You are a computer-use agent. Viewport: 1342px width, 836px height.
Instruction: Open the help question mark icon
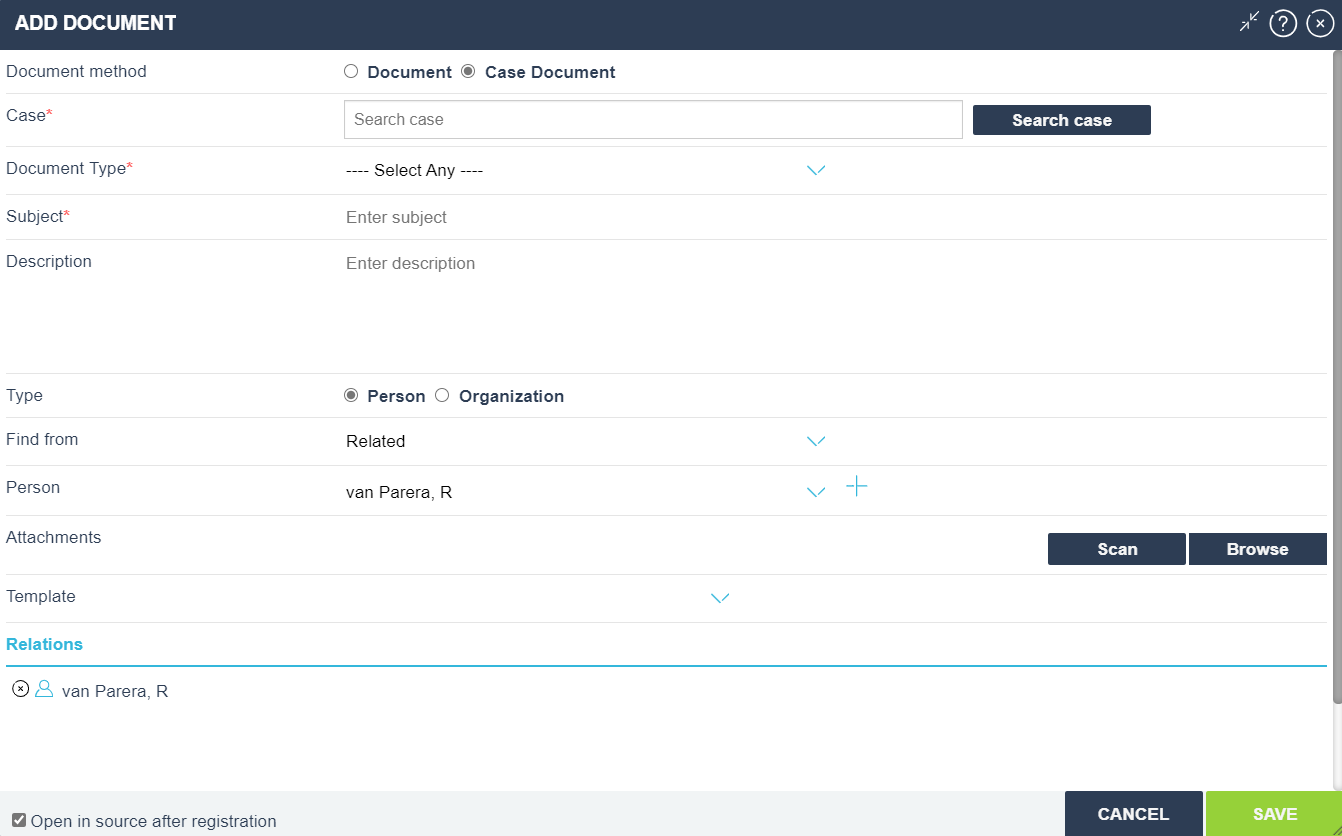1283,24
